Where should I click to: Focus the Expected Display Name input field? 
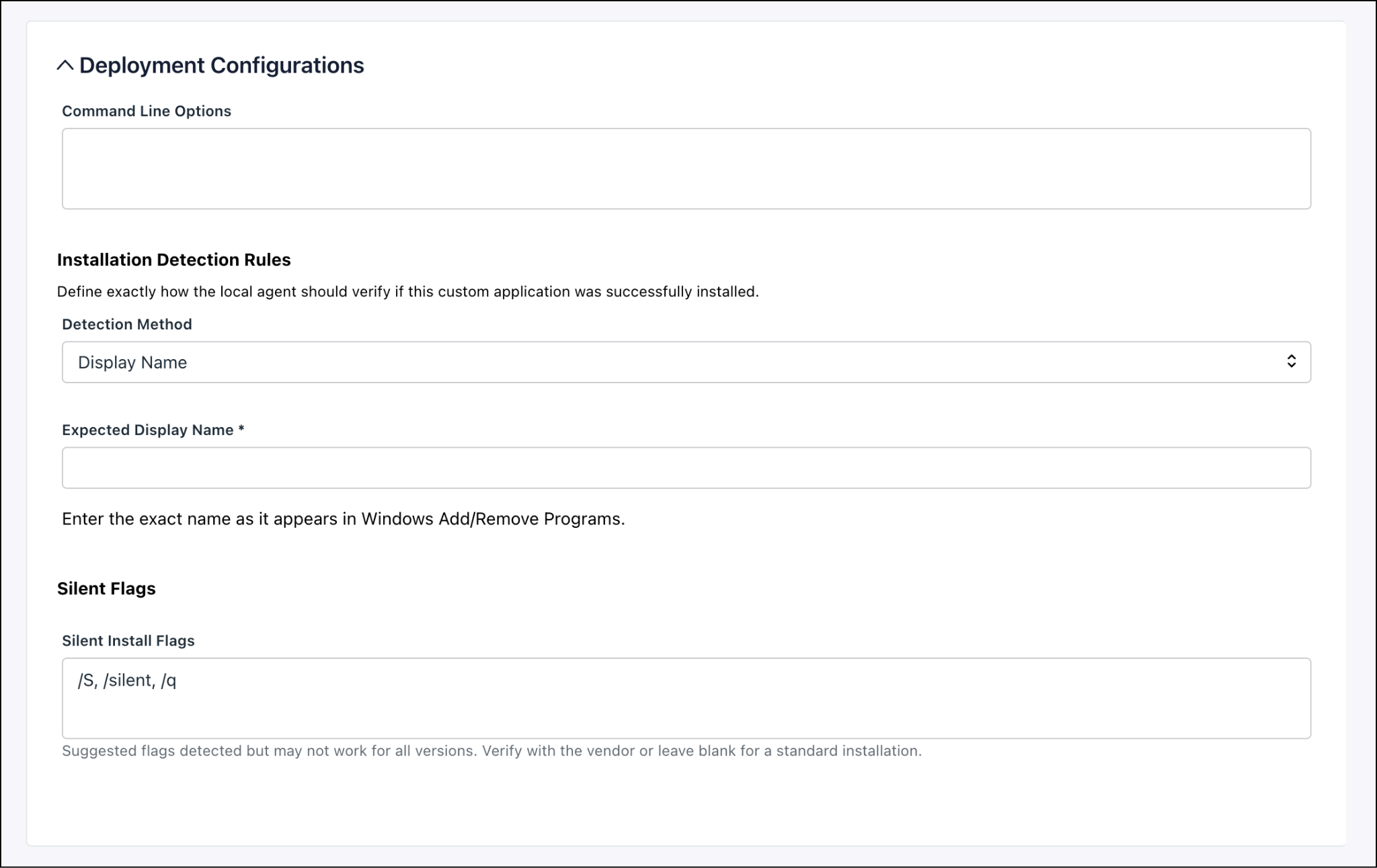pos(686,468)
